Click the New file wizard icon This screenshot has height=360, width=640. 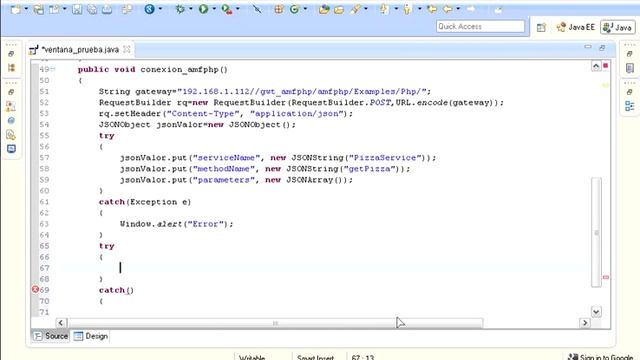click(x=16, y=9)
